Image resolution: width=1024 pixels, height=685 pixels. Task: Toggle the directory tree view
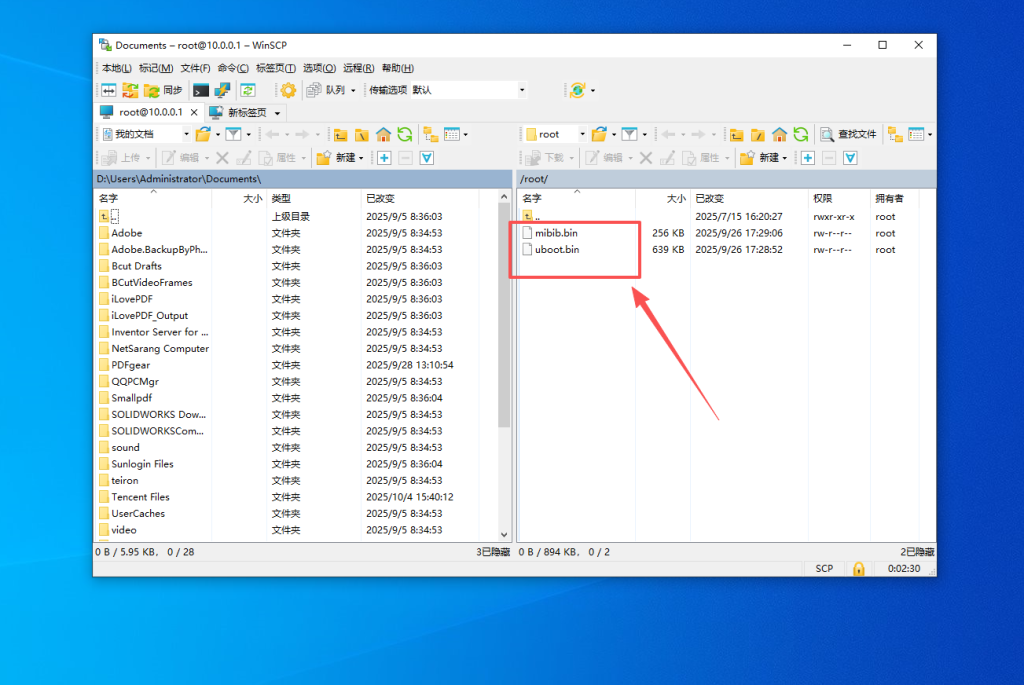tap(431, 132)
